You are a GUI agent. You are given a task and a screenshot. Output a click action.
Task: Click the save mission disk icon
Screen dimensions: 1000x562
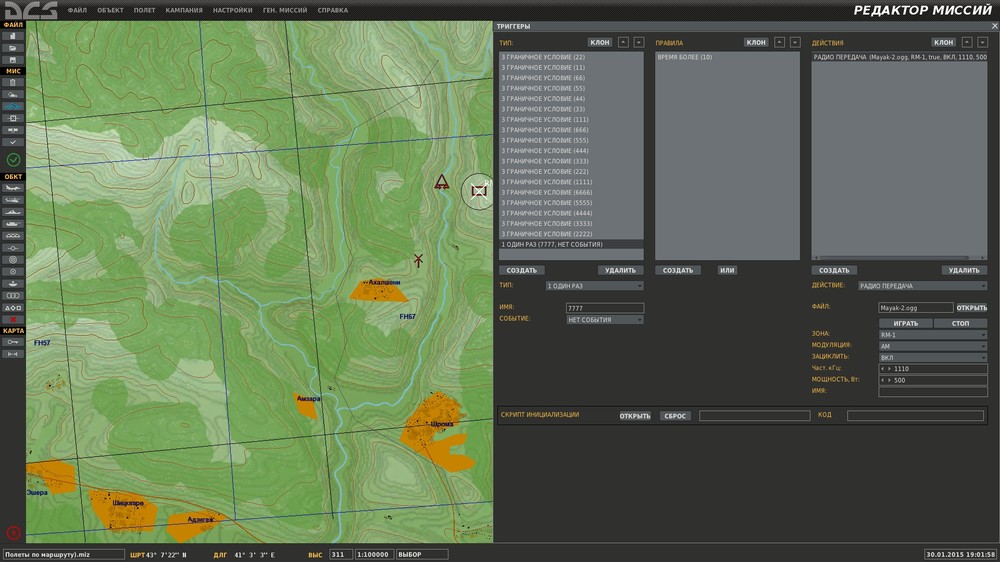[13, 59]
